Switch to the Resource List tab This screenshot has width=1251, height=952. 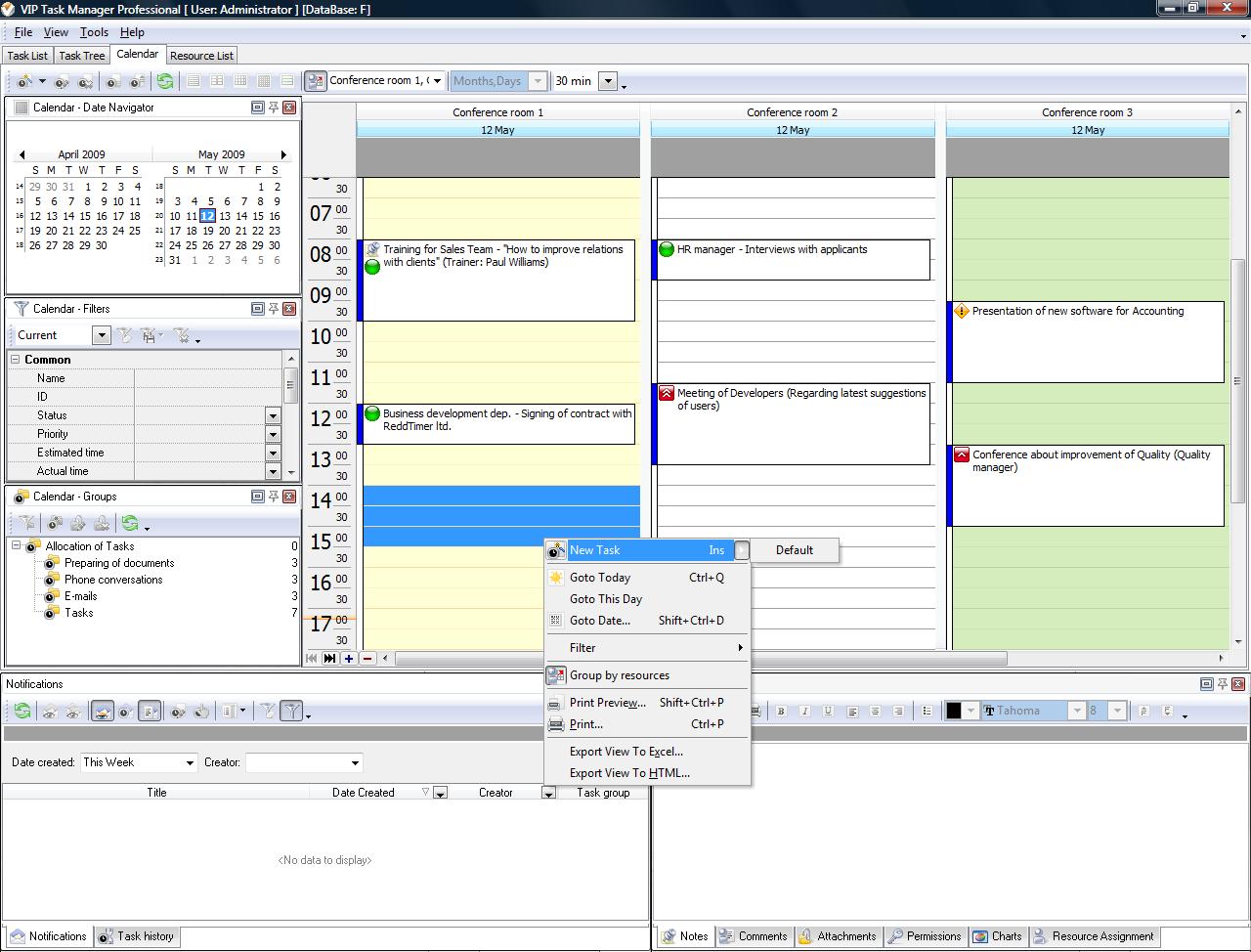(201, 55)
